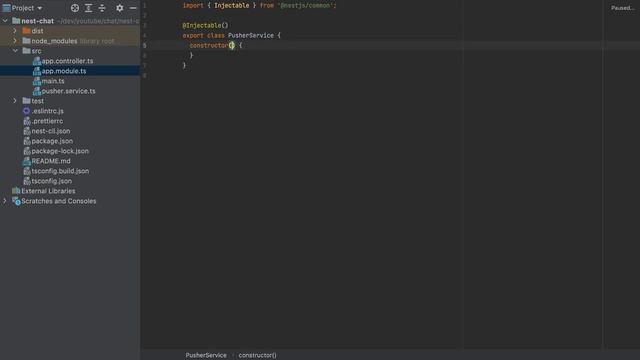Click the Select Opened File locate icon
Image resolution: width=640 pixels, height=360 pixels.
pos(75,8)
